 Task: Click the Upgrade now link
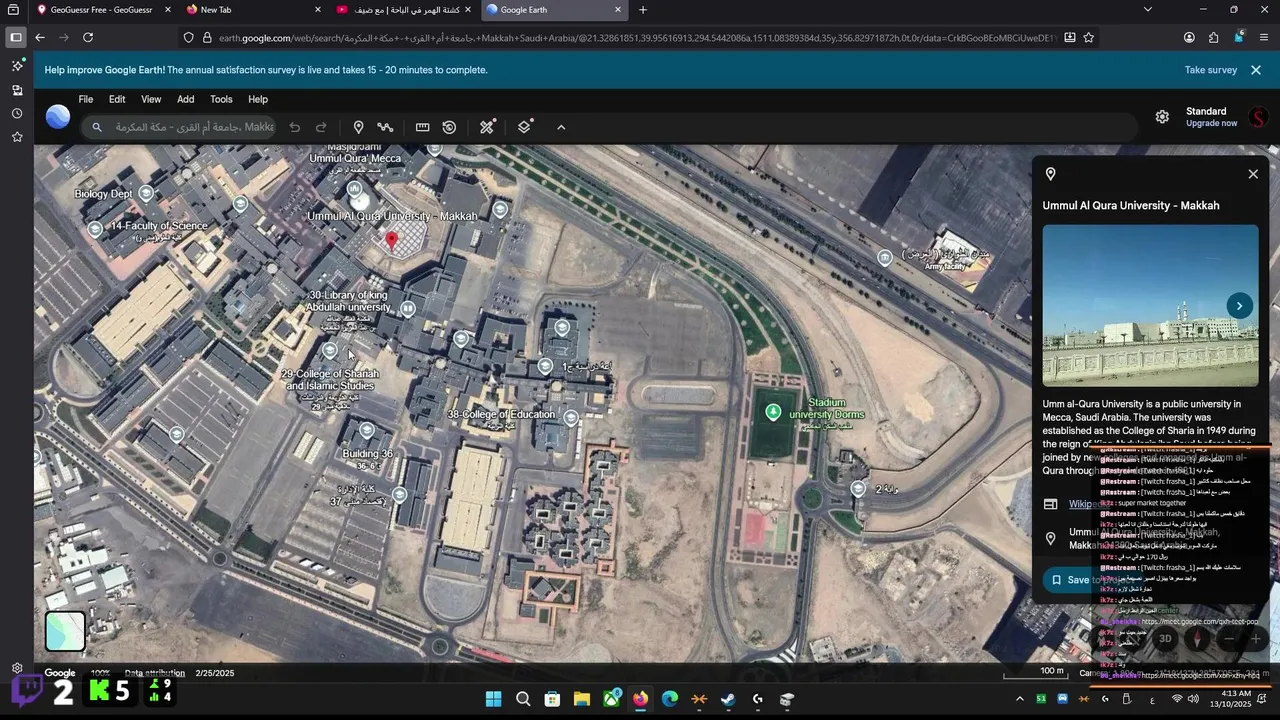click(x=1211, y=123)
